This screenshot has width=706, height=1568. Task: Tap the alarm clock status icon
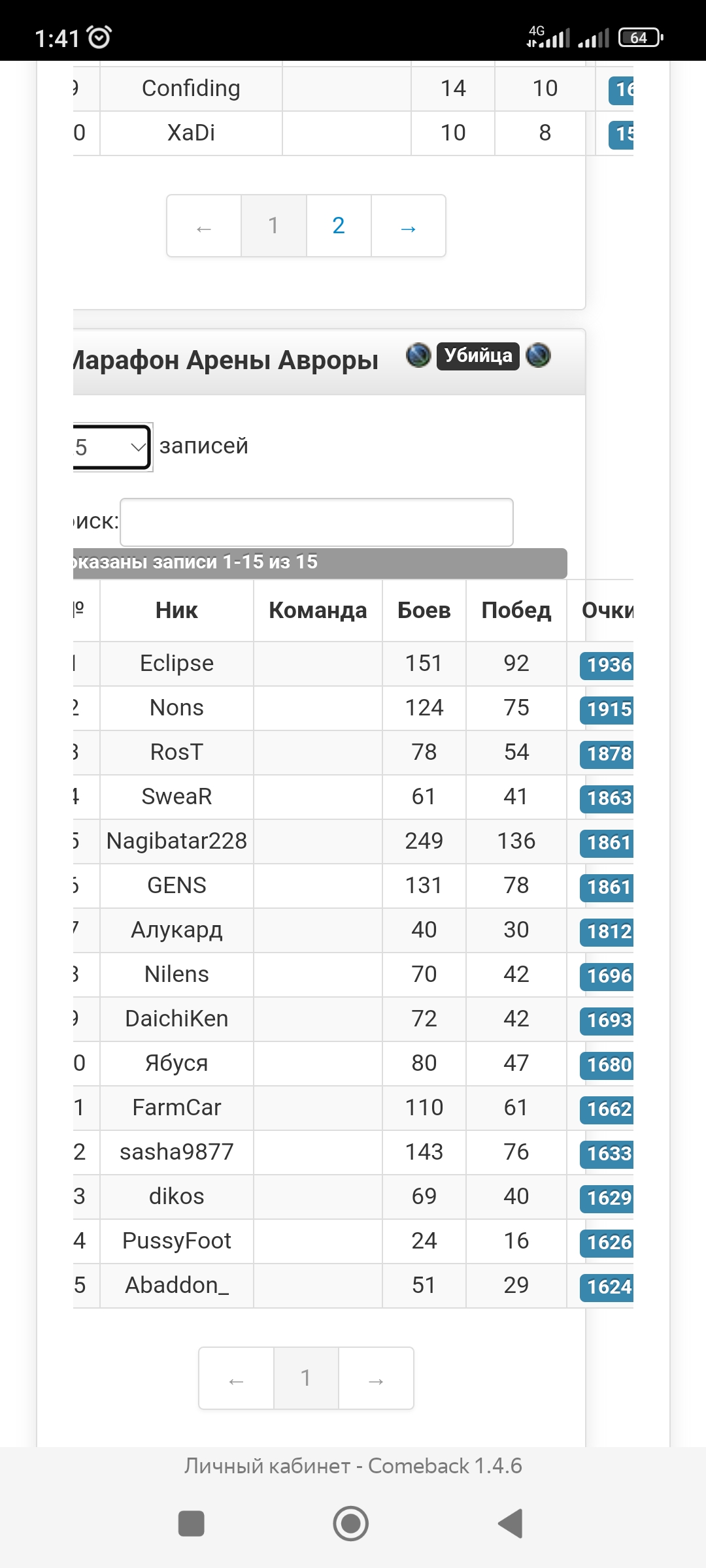click(99, 37)
